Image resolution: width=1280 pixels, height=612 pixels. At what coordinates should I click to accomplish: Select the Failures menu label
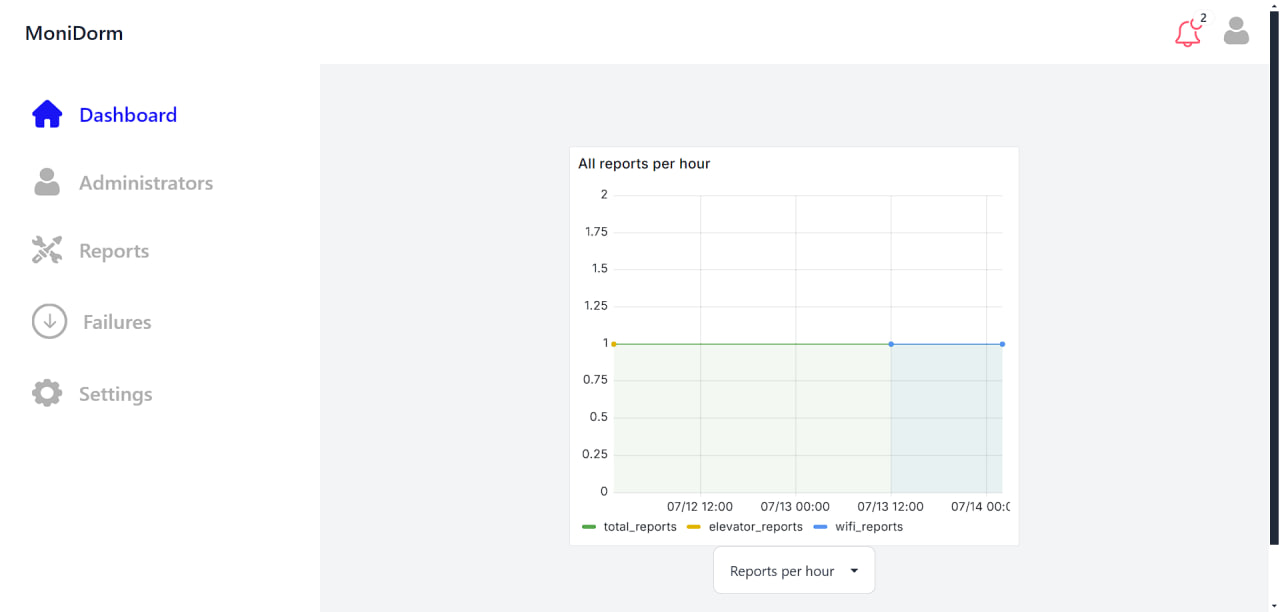[117, 322]
